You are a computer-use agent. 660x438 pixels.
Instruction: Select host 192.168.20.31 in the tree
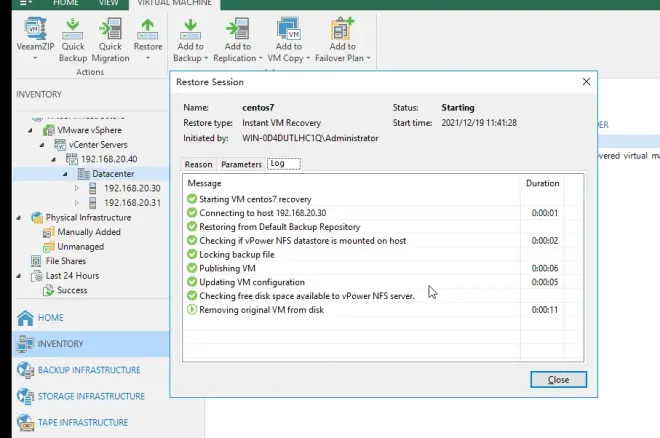pos(132,203)
